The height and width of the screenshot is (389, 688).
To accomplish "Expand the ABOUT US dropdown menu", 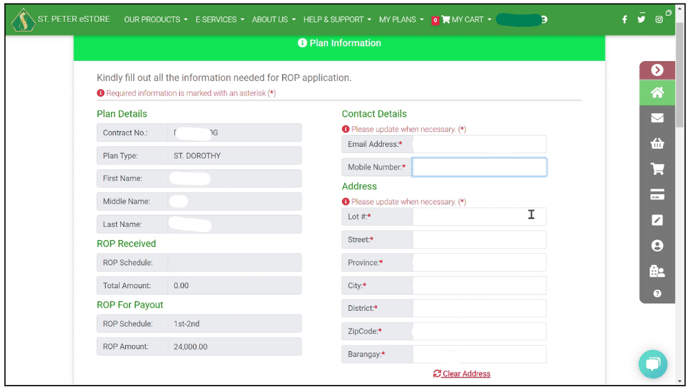I will click(274, 19).
